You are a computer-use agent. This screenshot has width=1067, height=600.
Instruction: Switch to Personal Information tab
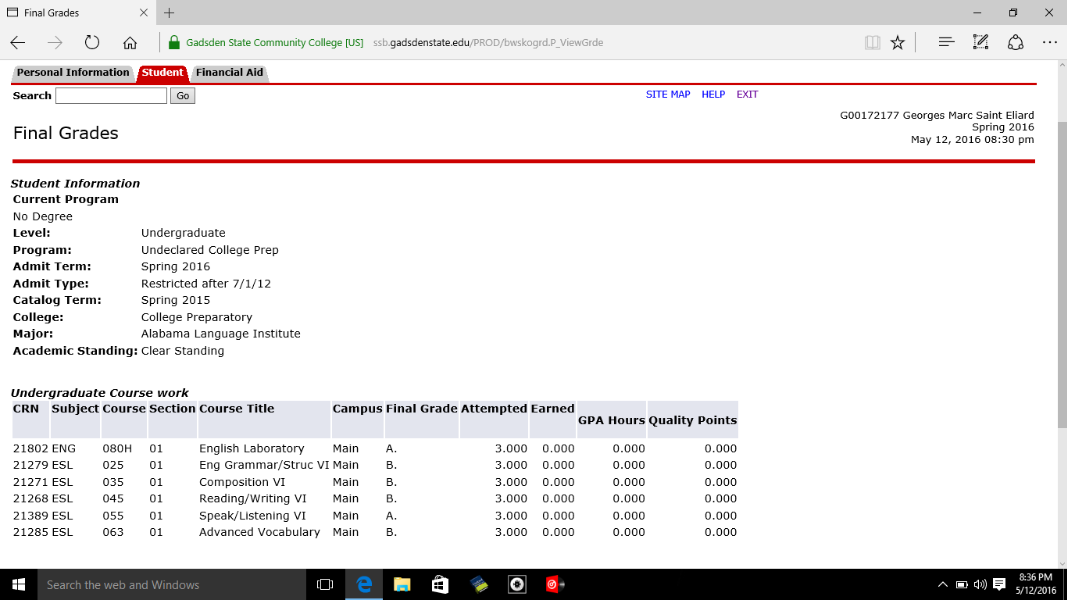coord(73,73)
